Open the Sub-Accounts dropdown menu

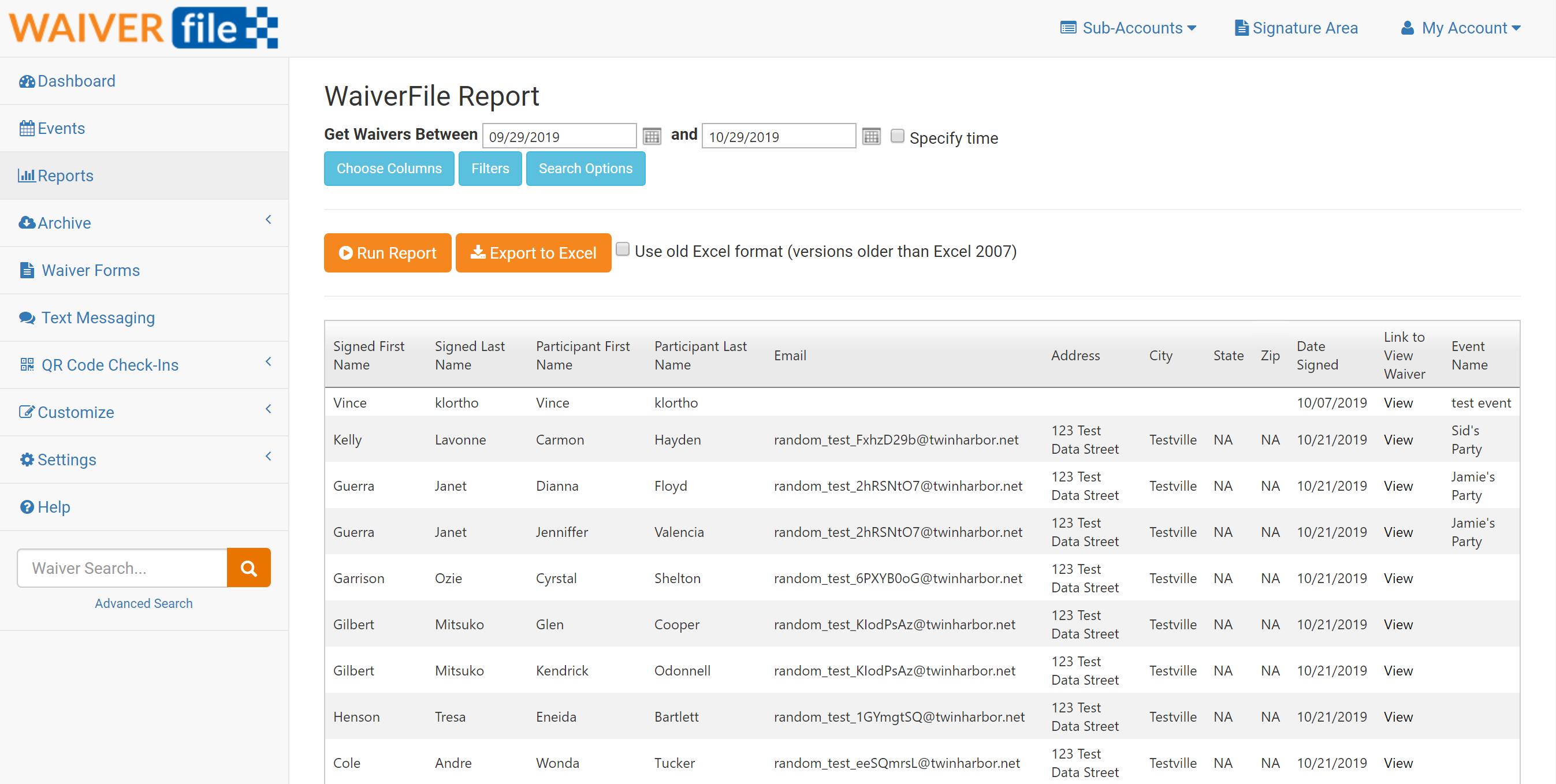[x=1128, y=28]
